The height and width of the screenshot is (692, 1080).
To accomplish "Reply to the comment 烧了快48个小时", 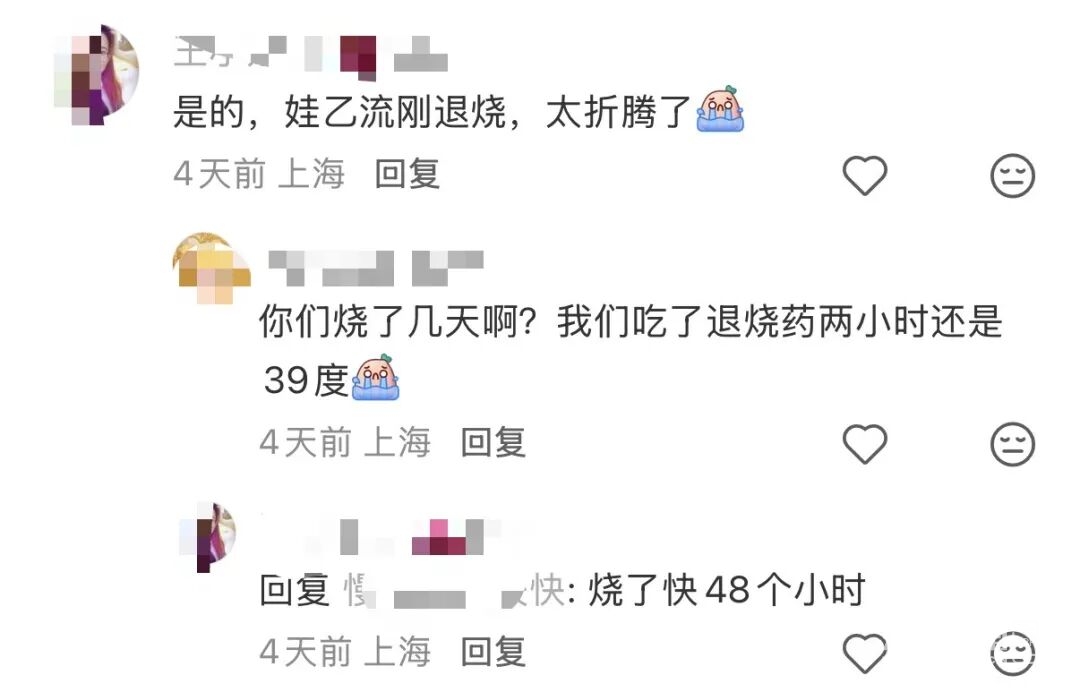I will pos(493,651).
